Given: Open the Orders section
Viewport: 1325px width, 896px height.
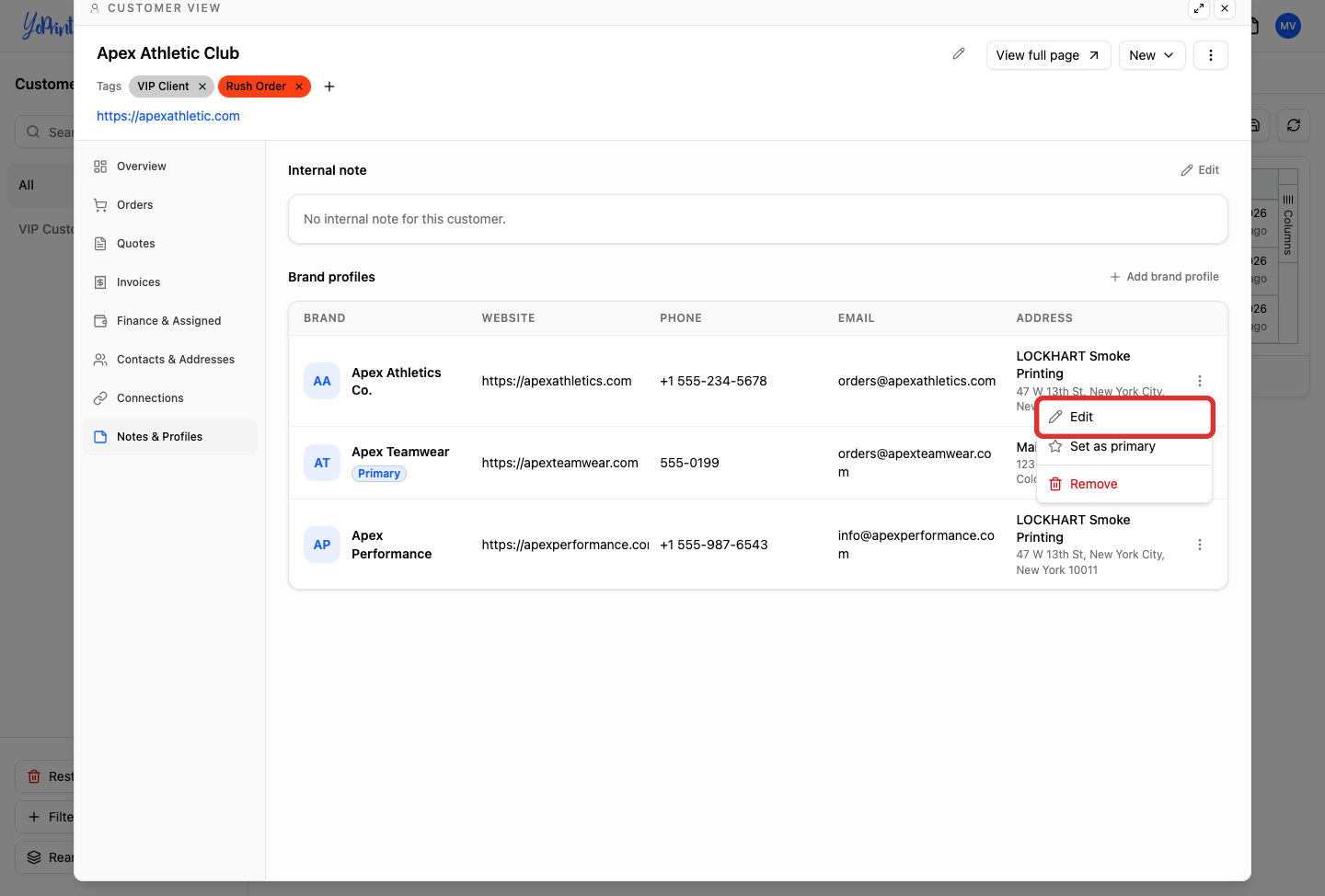Looking at the screenshot, I should click(170, 205).
